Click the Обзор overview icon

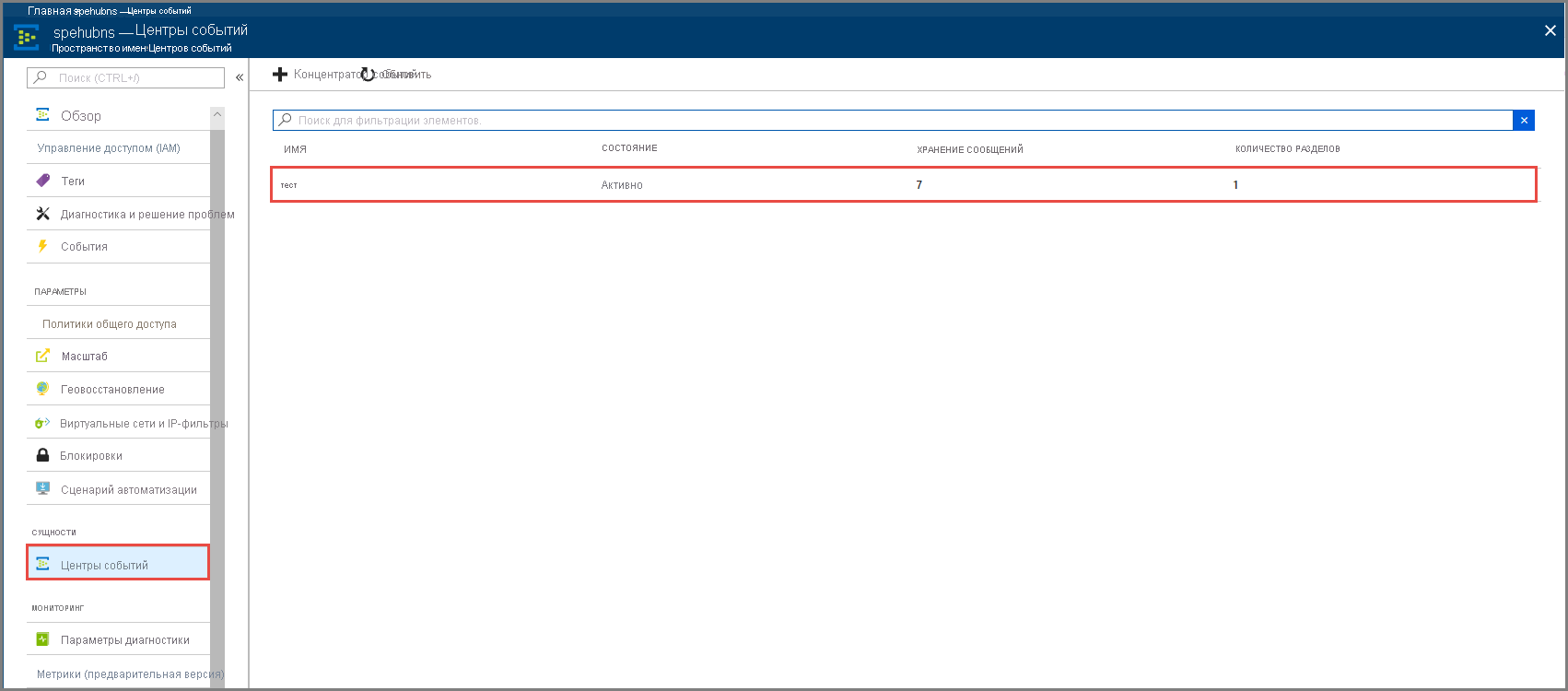[42, 115]
